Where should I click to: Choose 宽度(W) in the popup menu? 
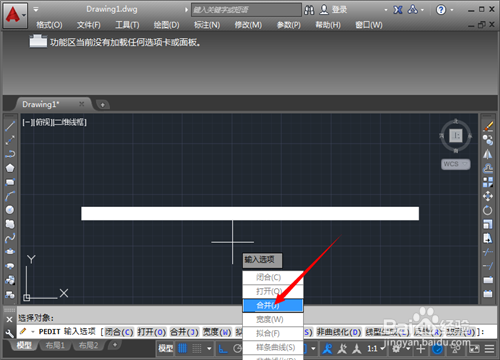pyautogui.click(x=273, y=319)
